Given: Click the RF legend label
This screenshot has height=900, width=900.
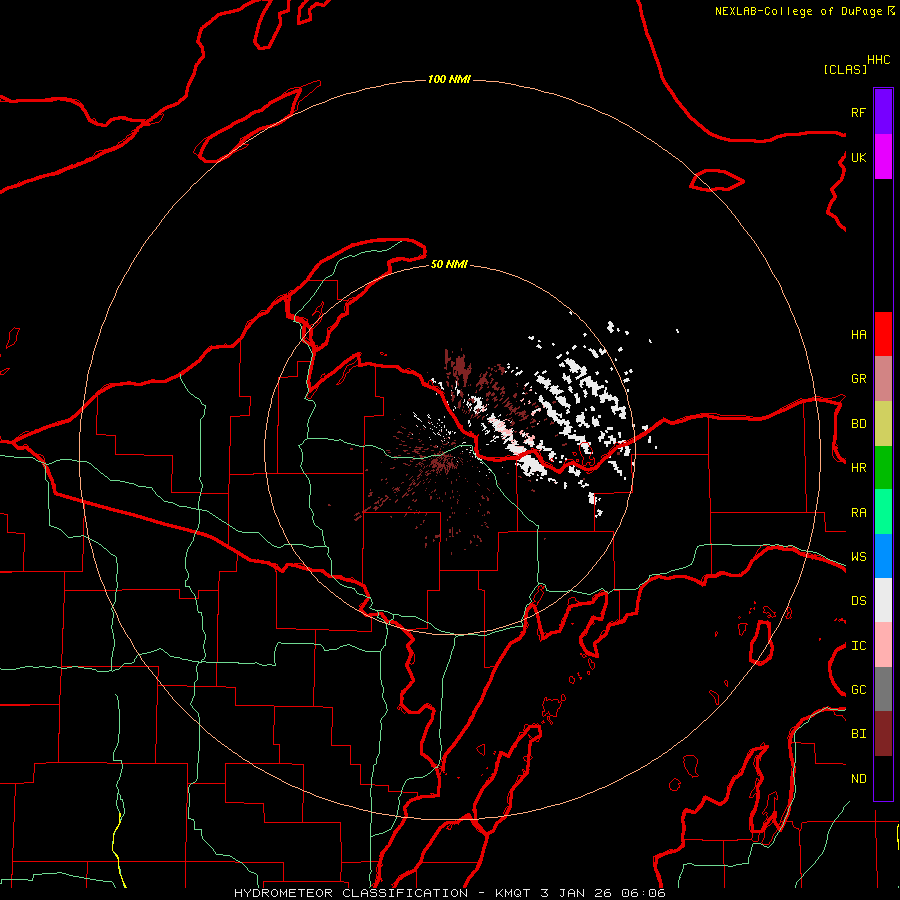Looking at the screenshot, I should [x=858, y=112].
